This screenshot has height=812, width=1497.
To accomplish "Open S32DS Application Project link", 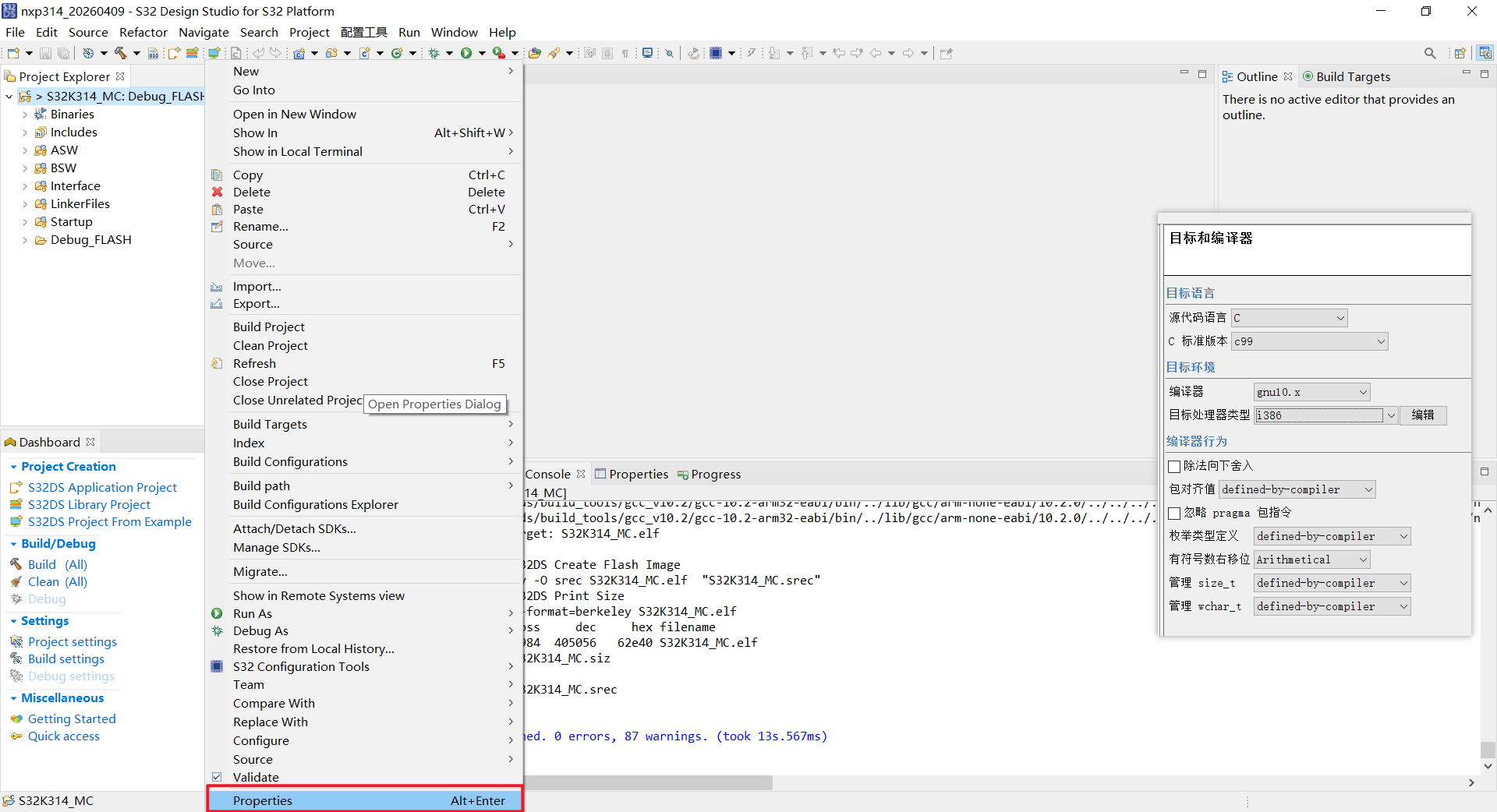I will 102,487.
